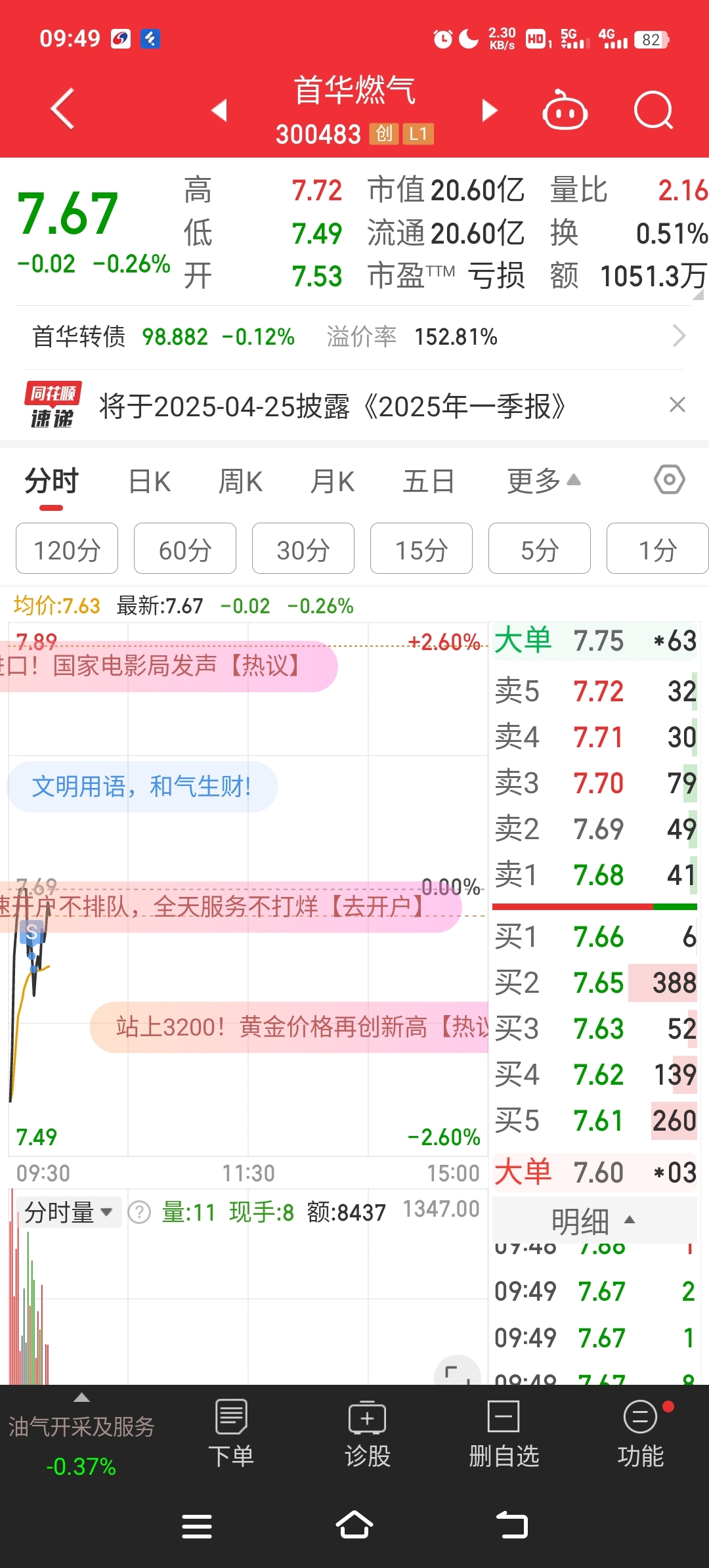The width and height of the screenshot is (709, 1568).
Task: Open 分时量 indicator dropdown
Action: coord(68,1212)
